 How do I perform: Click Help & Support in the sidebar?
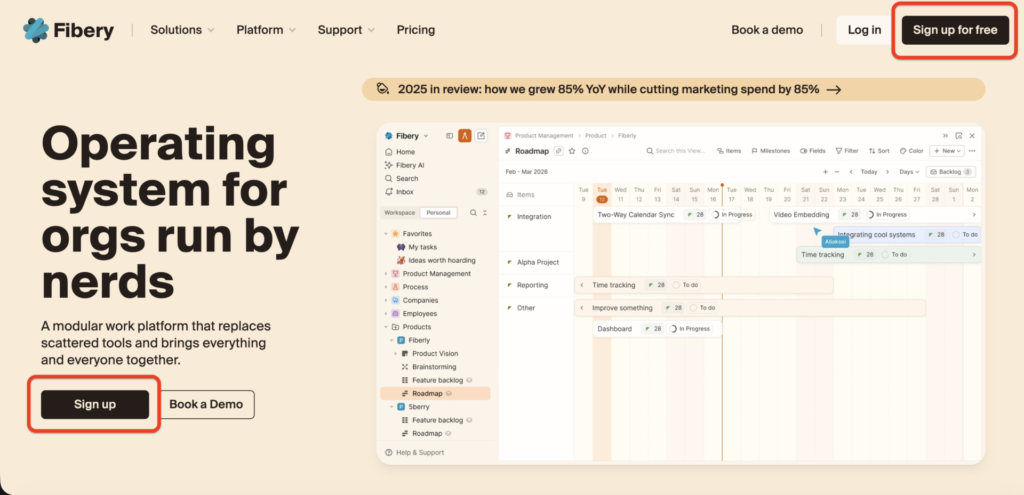tap(414, 453)
